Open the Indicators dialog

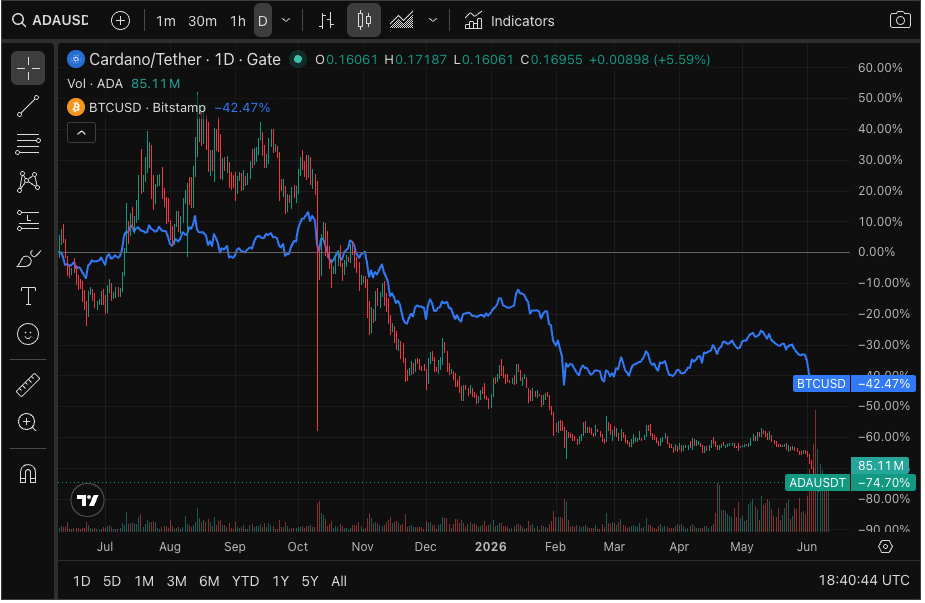point(509,21)
